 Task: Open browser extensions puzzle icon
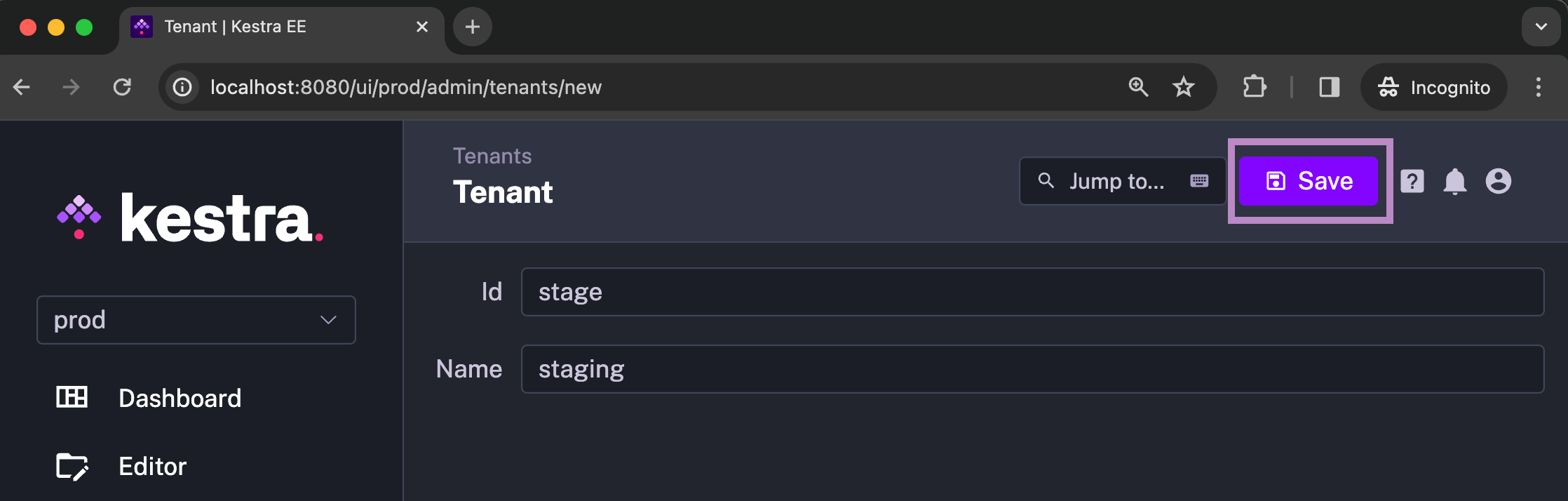1254,87
